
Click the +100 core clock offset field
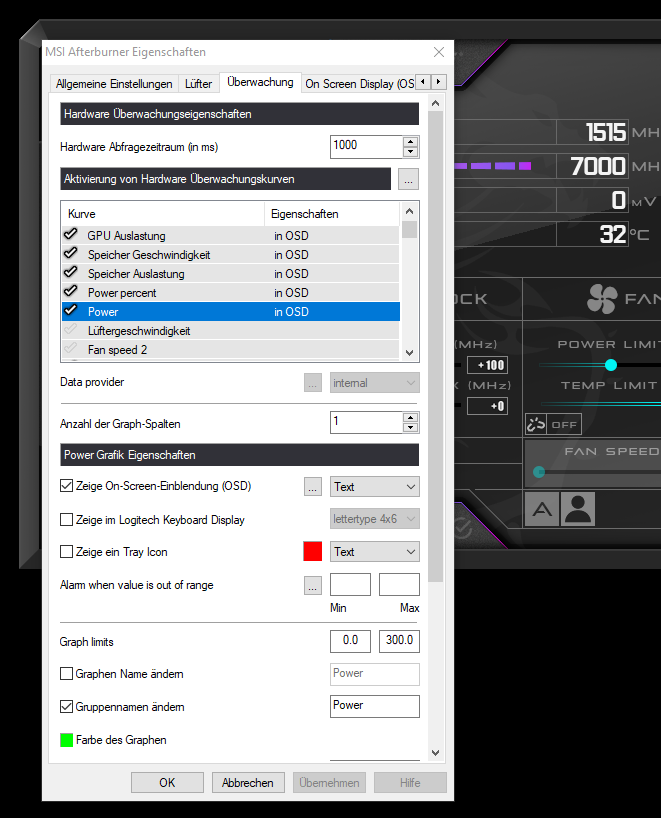pos(487,365)
